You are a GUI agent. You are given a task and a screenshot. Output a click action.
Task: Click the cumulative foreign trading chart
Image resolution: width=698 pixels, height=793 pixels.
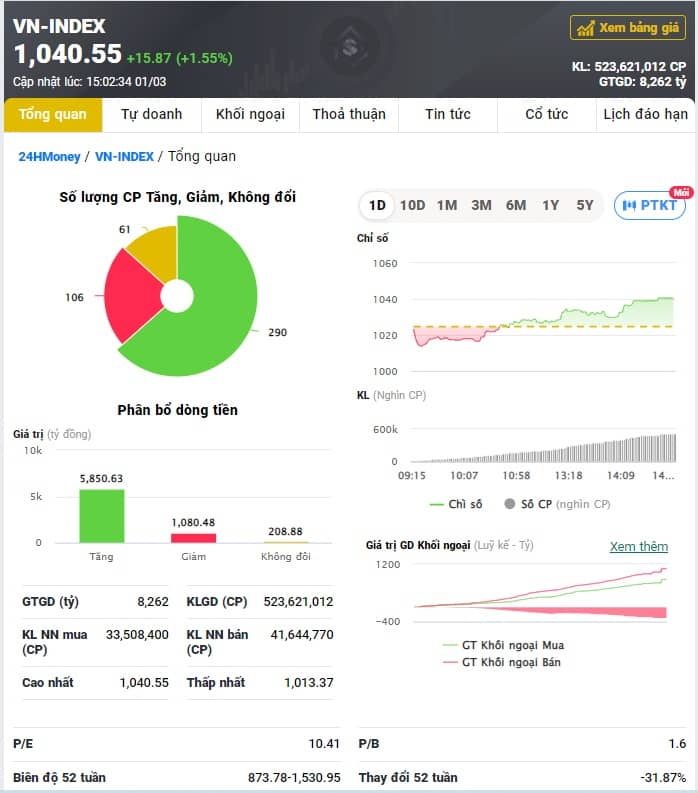click(x=540, y=593)
